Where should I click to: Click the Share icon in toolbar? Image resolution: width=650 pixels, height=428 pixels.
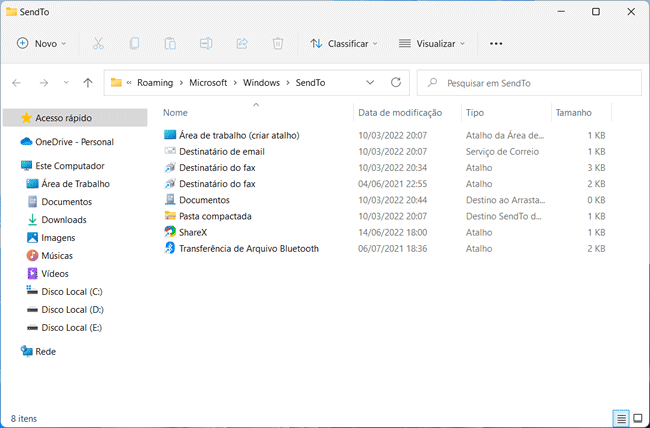coord(242,44)
